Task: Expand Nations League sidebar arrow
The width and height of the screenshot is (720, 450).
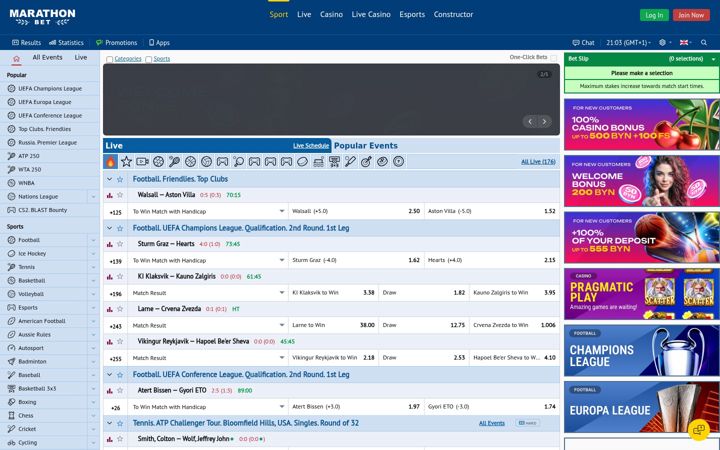Action: 93,197
